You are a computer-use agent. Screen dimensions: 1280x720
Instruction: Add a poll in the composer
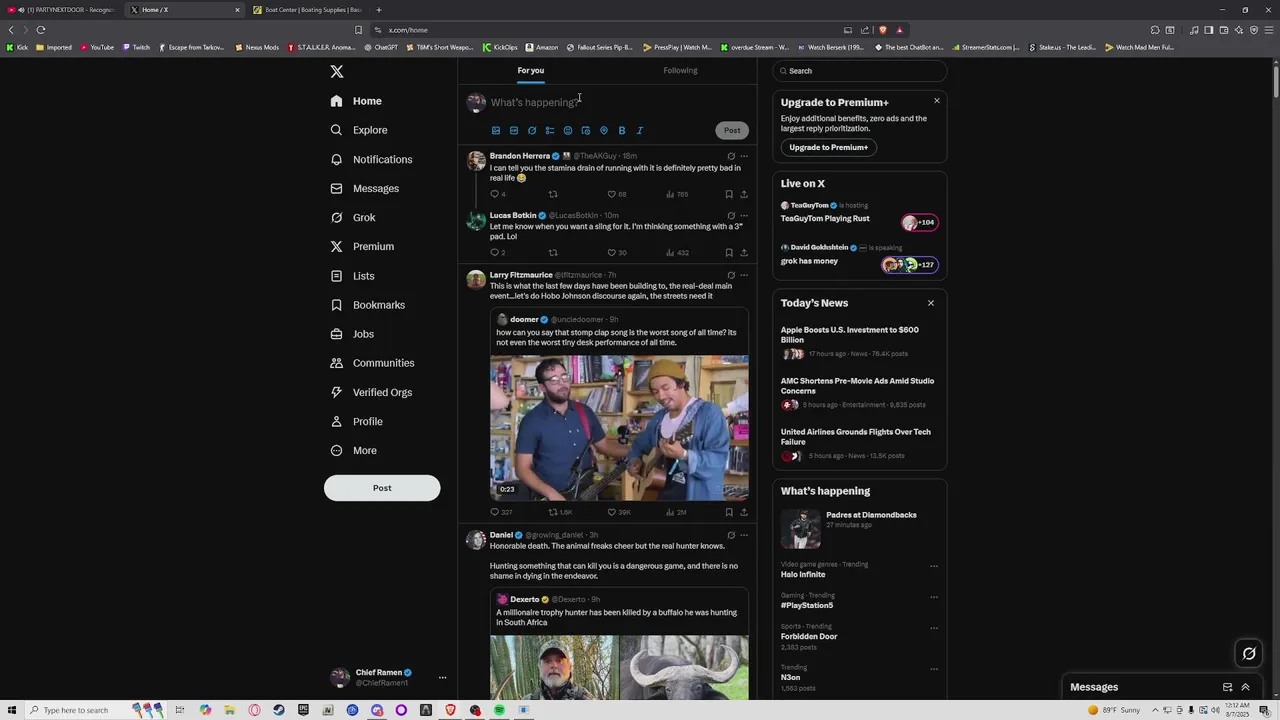click(550, 130)
